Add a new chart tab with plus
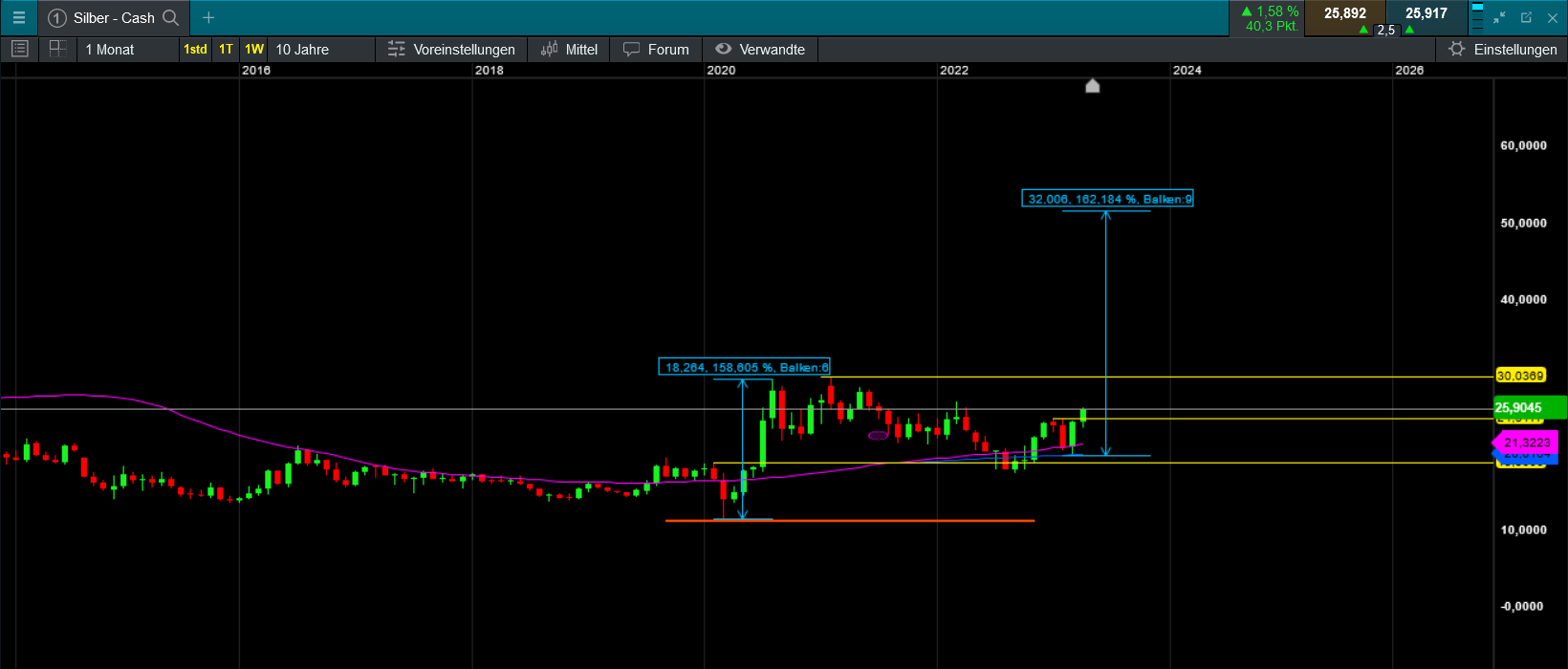Viewport: 1568px width, 669px height. pos(208,17)
